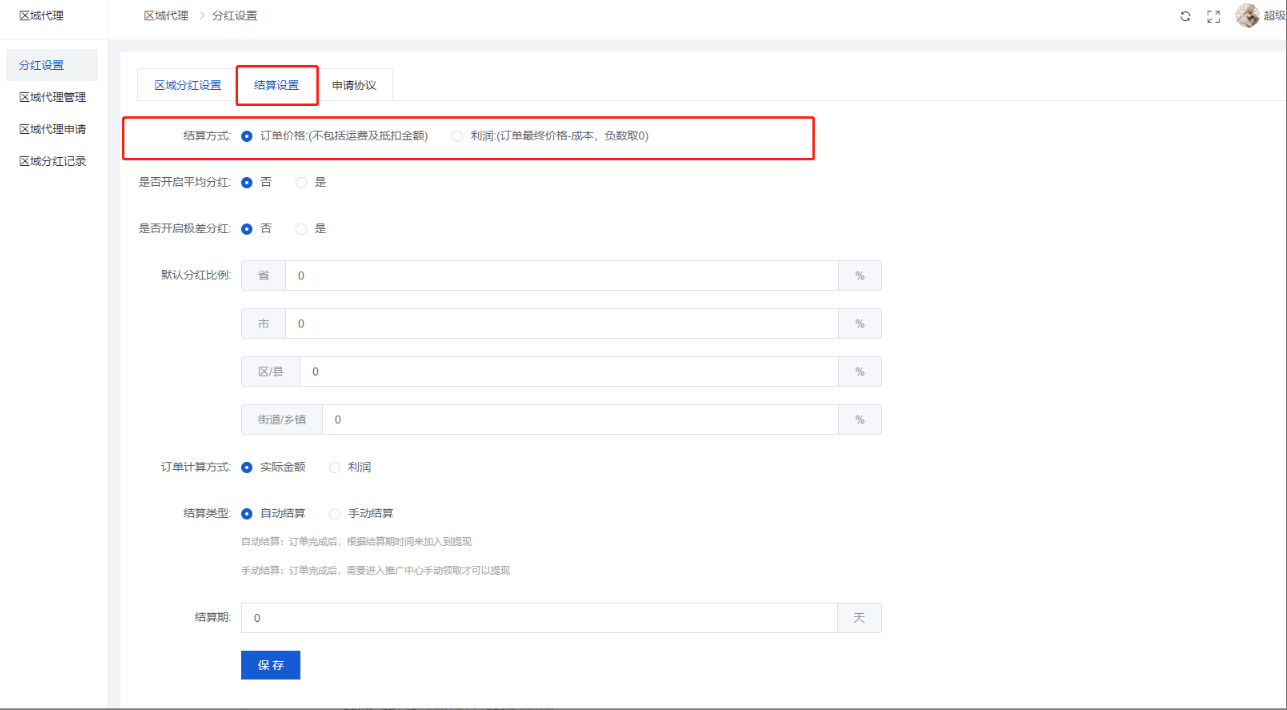Open the user avatar menu
Screen dimensions: 1287x710
coord(1247,16)
